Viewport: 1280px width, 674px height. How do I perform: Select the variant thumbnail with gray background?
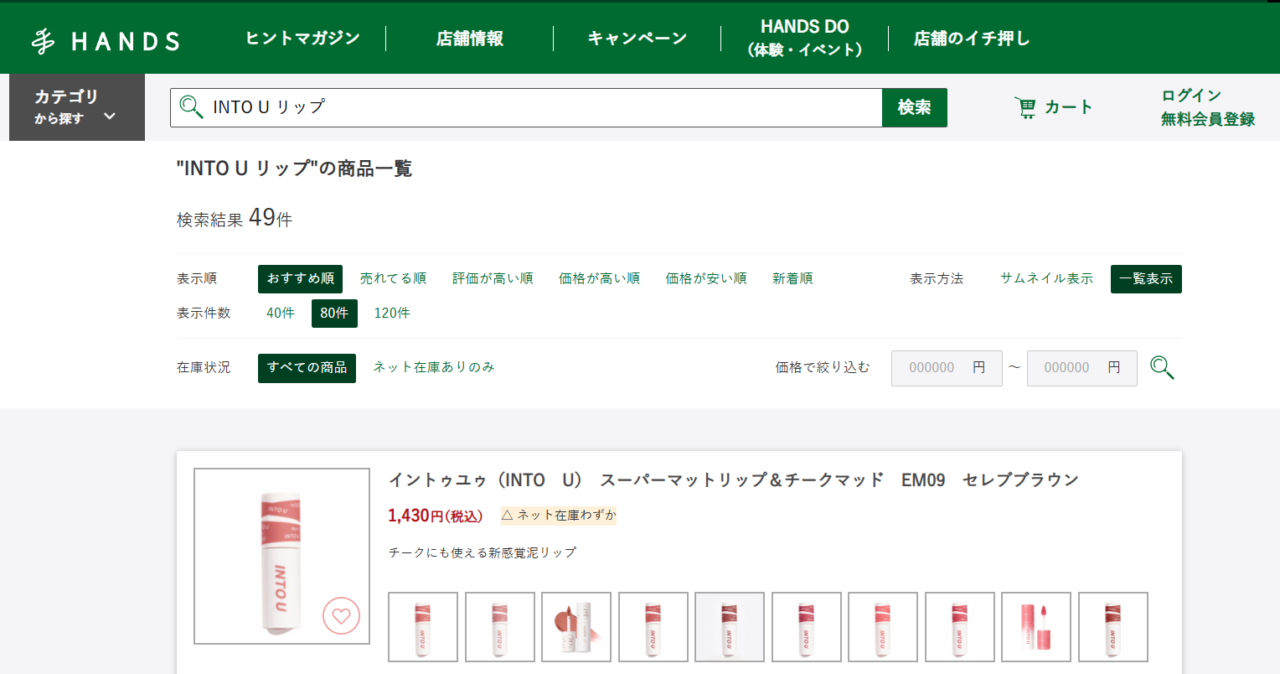[730, 627]
